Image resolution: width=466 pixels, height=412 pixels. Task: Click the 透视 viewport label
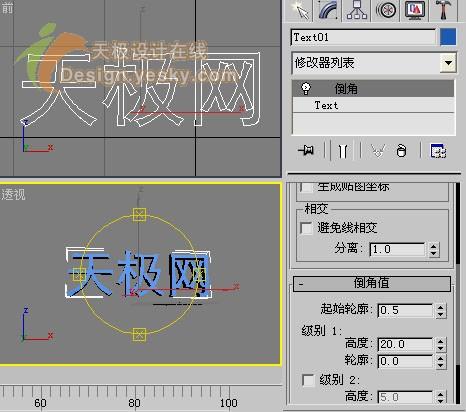click(x=13, y=195)
